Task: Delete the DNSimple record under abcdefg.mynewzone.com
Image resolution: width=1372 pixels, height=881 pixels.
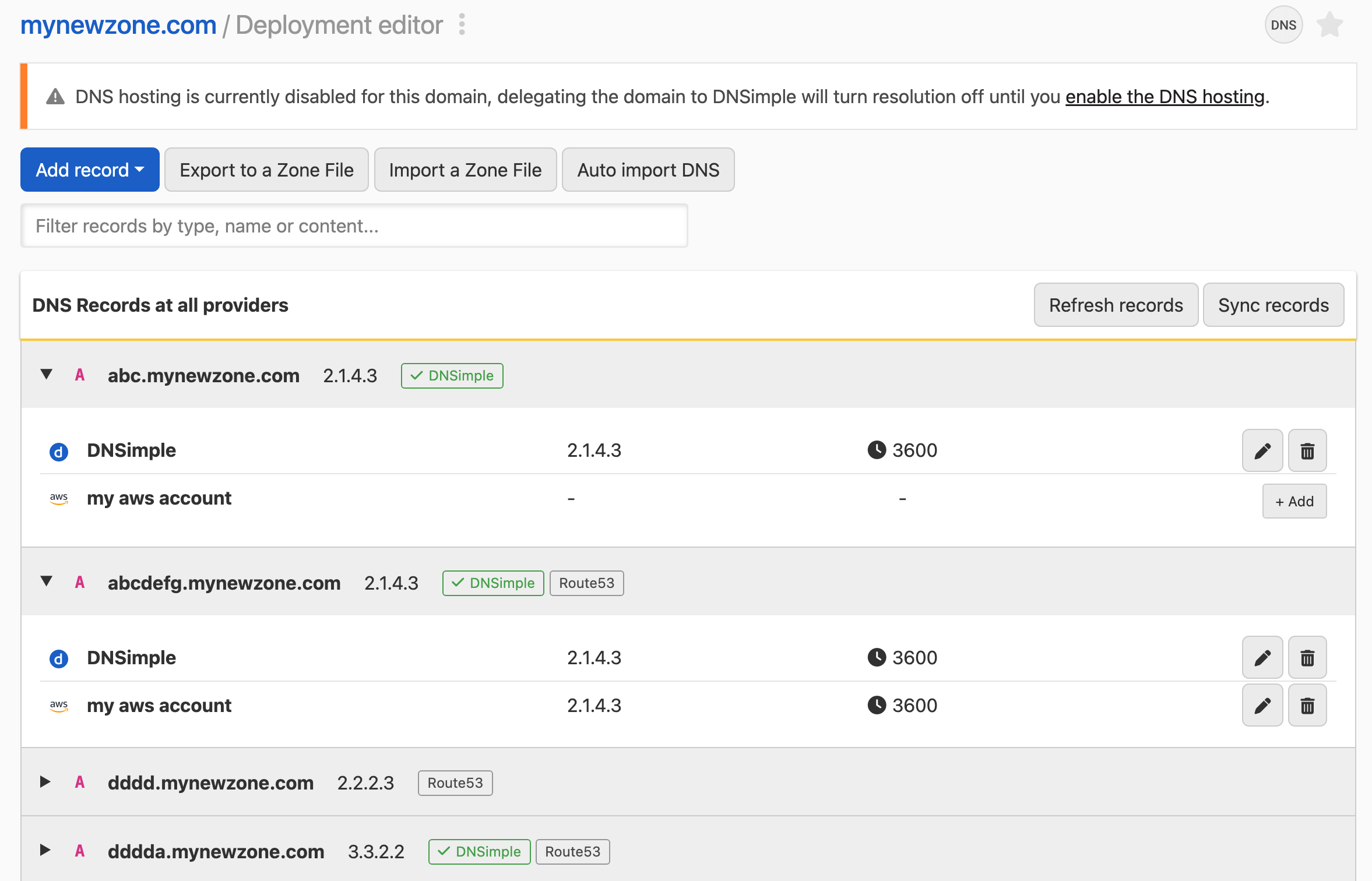Action: 1307,658
